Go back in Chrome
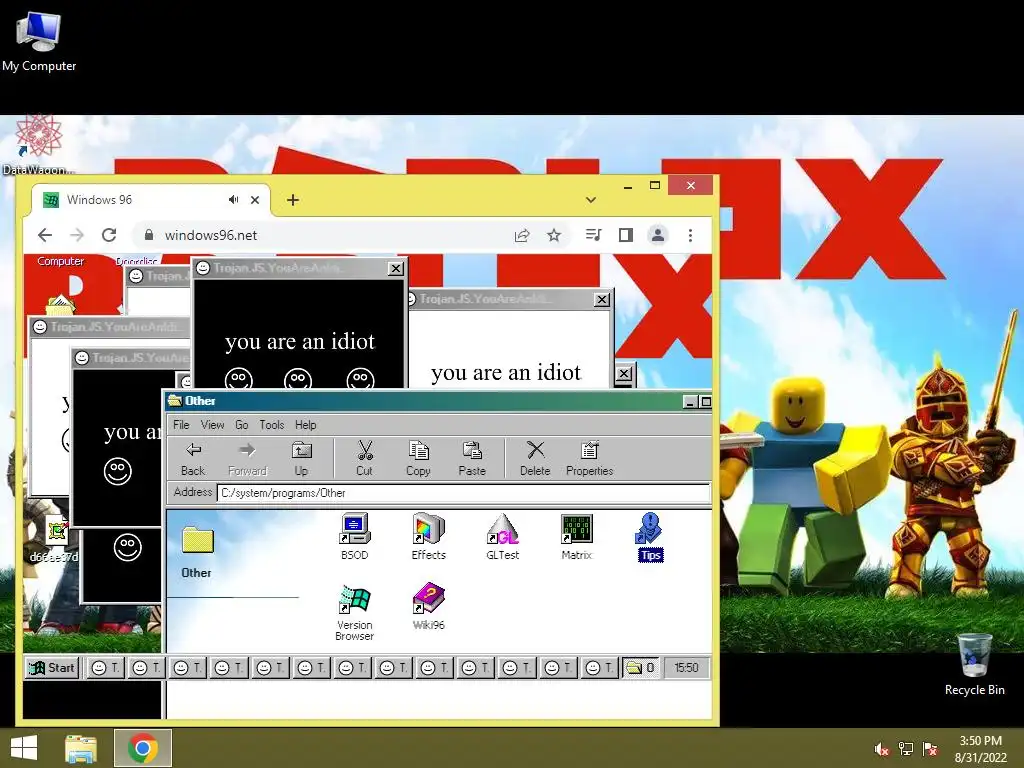 44,235
